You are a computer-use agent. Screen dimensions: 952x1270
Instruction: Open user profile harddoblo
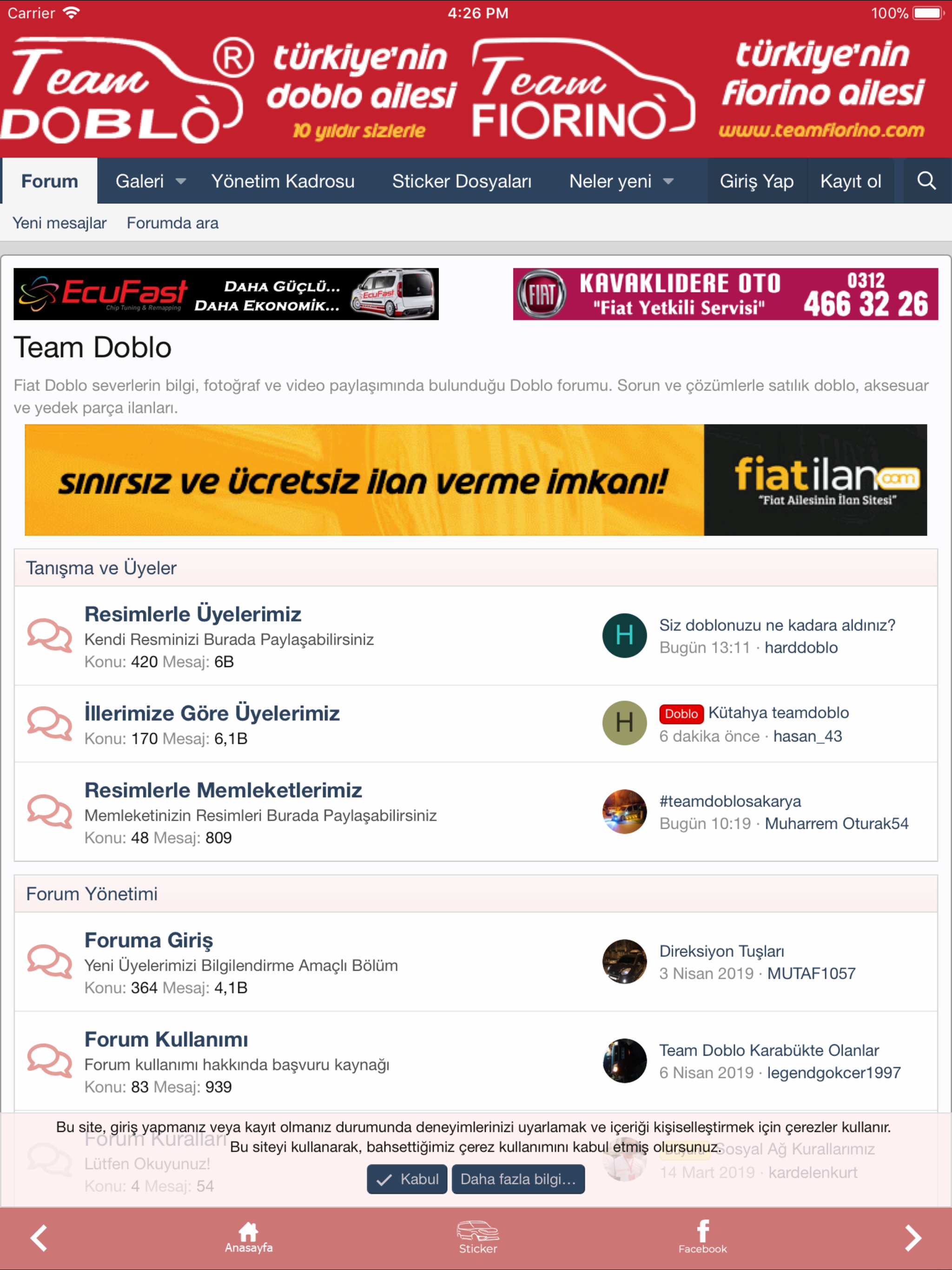coord(801,648)
